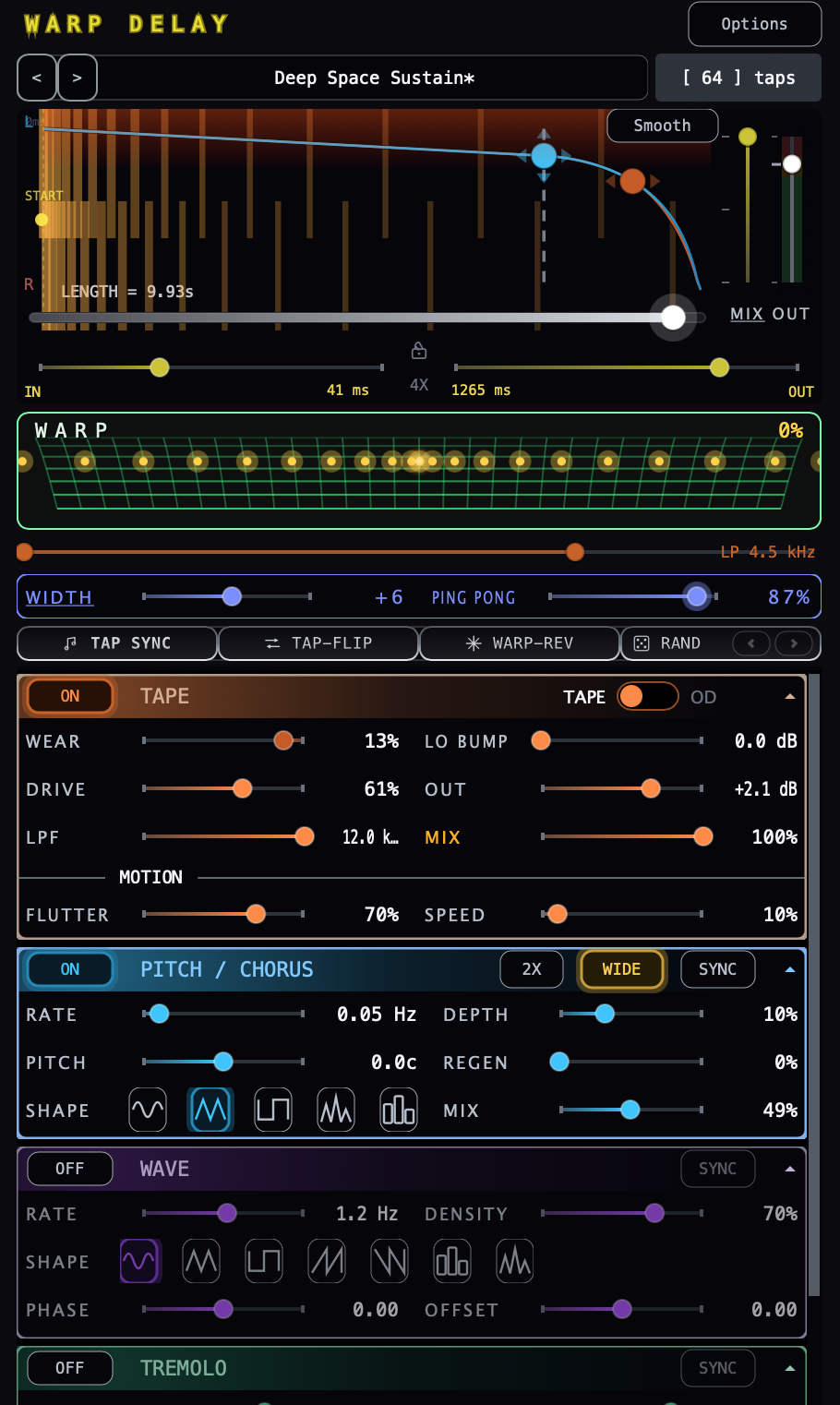Image resolution: width=840 pixels, height=1405 pixels.
Task: Collapse the Tremolo section
Action: coord(790,1368)
